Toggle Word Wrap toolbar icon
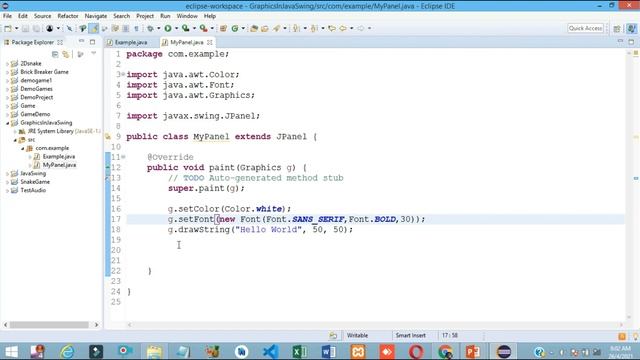640x360 pixels. click(x=115, y=28)
